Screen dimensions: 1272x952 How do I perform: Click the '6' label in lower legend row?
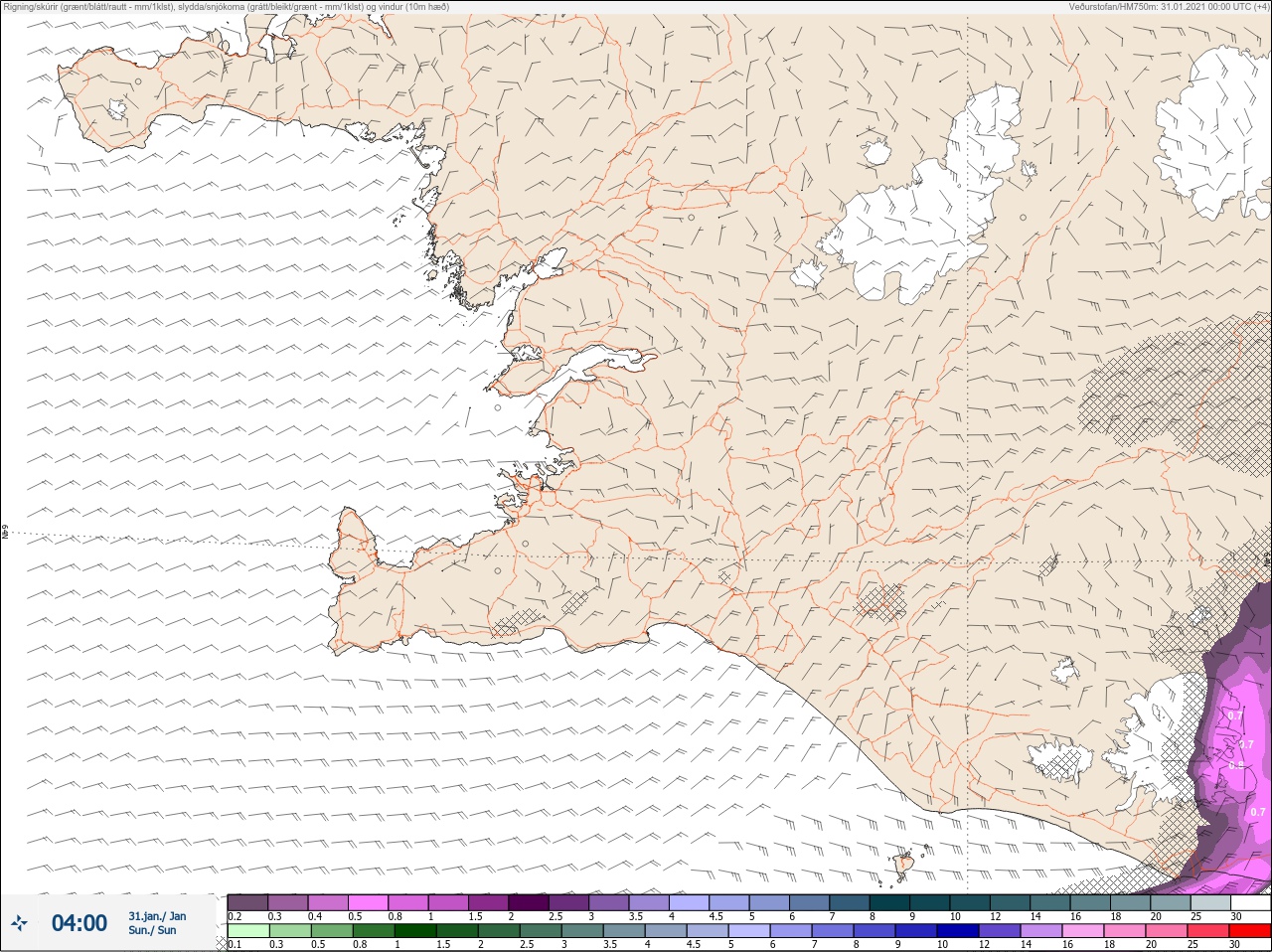point(772,944)
